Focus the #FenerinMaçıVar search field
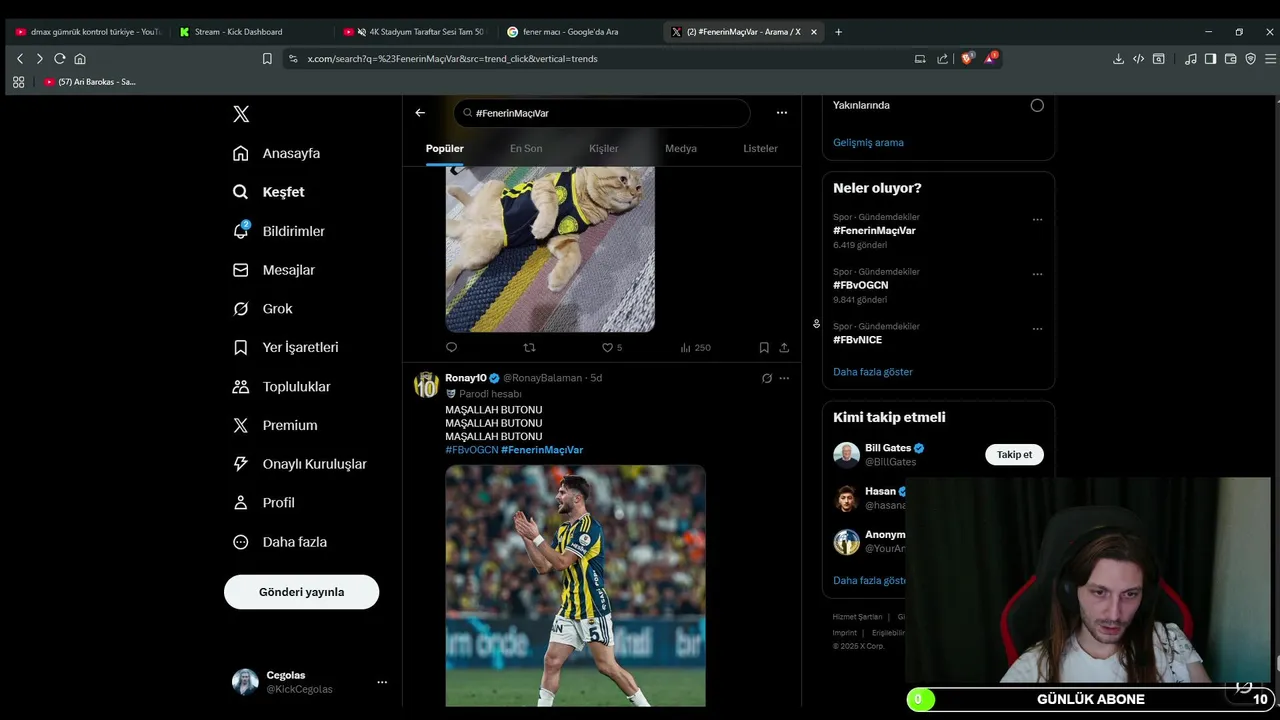This screenshot has width=1280, height=720. [x=601, y=113]
